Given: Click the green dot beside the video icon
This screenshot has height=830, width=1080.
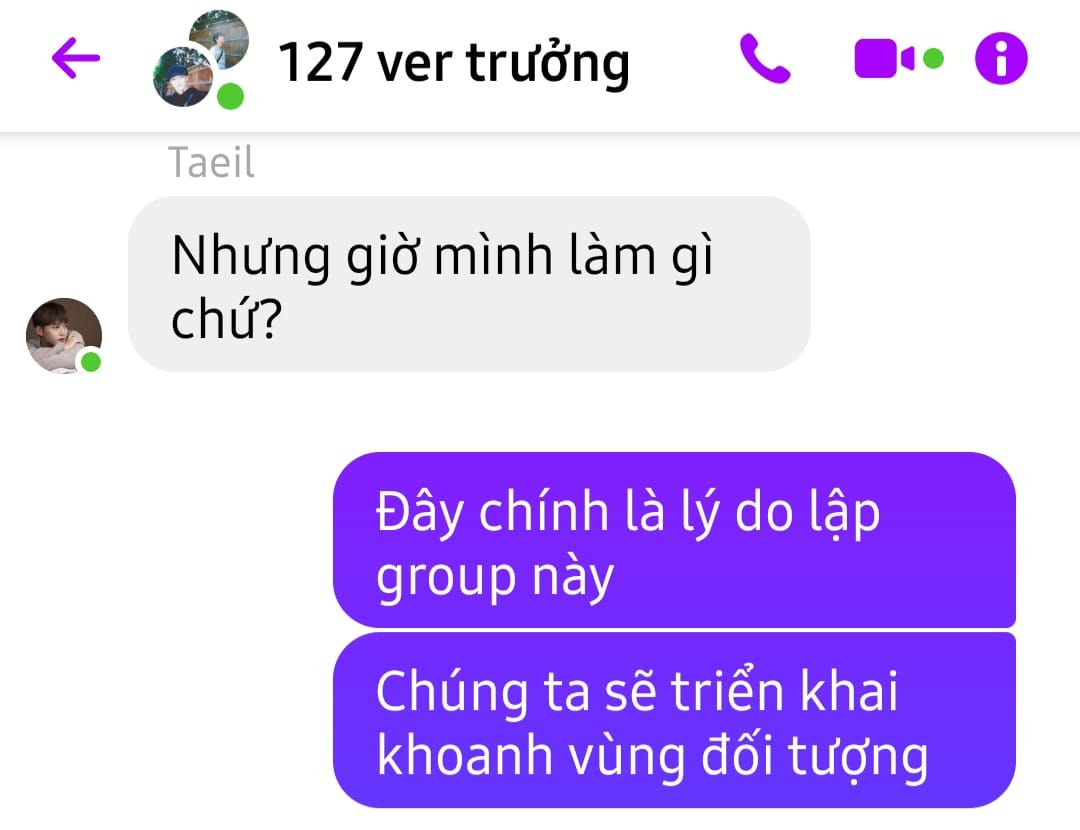Looking at the screenshot, I should pyautogui.click(x=933, y=59).
